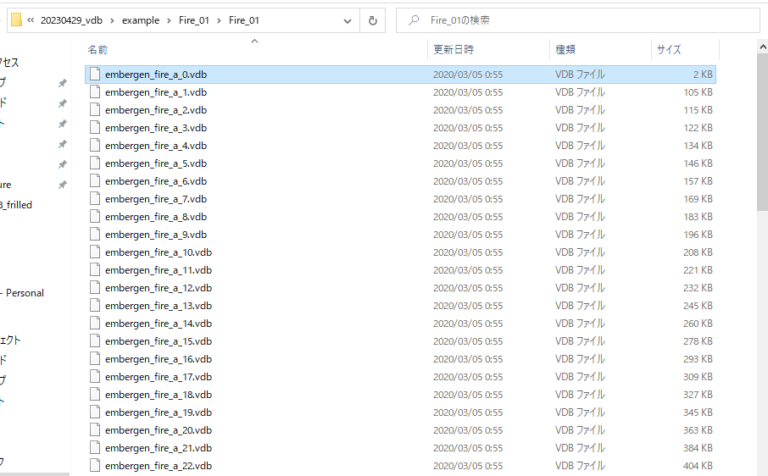This screenshot has height=476, width=768.
Task: Click file icon of embergen_fire_a_5.vdb
Action: pyautogui.click(x=95, y=163)
